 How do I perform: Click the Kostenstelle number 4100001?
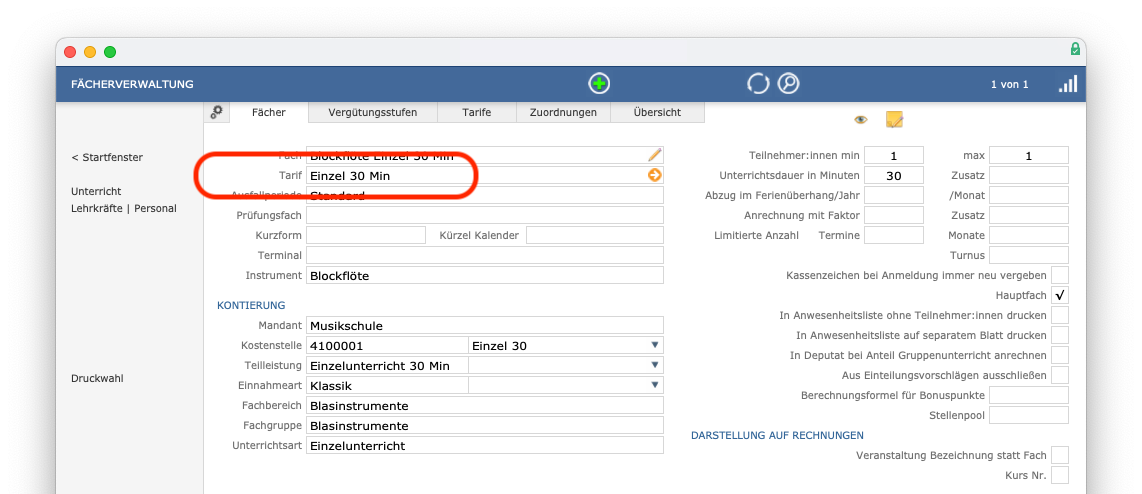pyautogui.click(x=387, y=345)
